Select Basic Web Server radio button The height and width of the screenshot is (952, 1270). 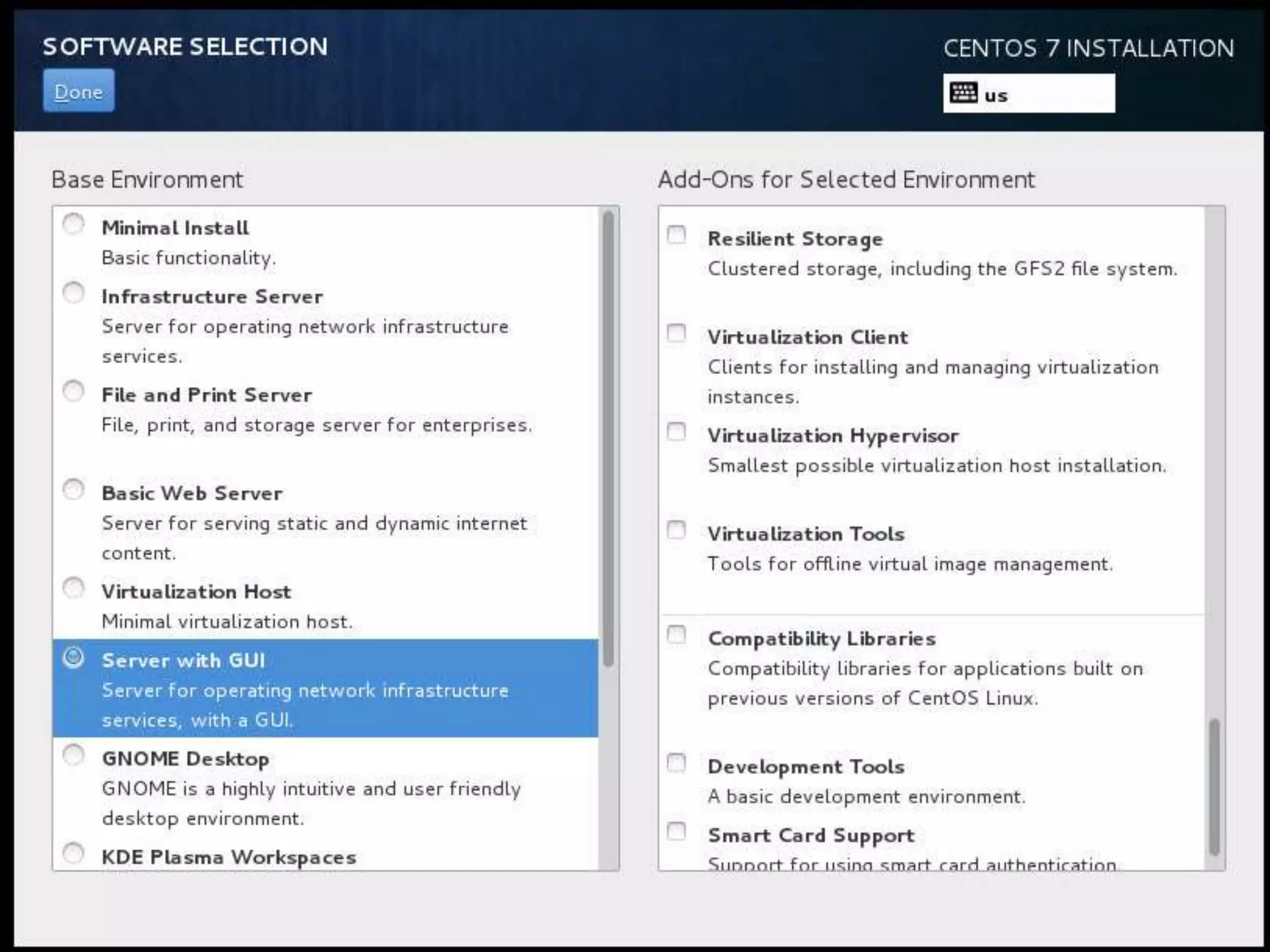[x=74, y=490]
